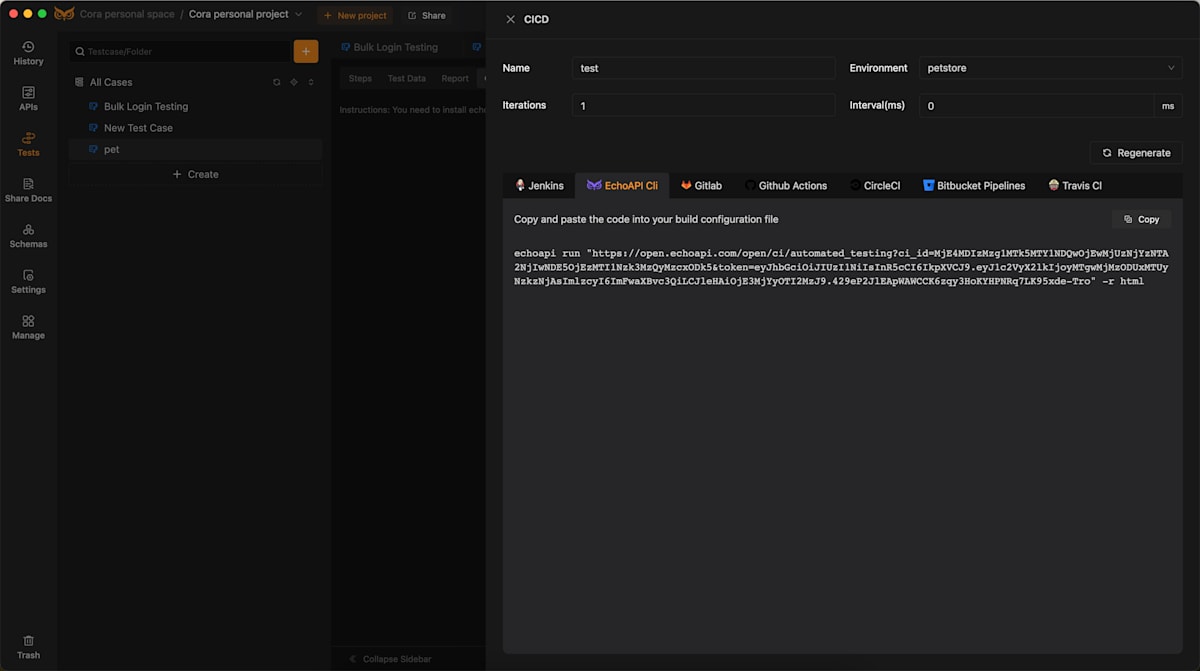Go to the APIs section
1200x671 pixels.
point(28,99)
